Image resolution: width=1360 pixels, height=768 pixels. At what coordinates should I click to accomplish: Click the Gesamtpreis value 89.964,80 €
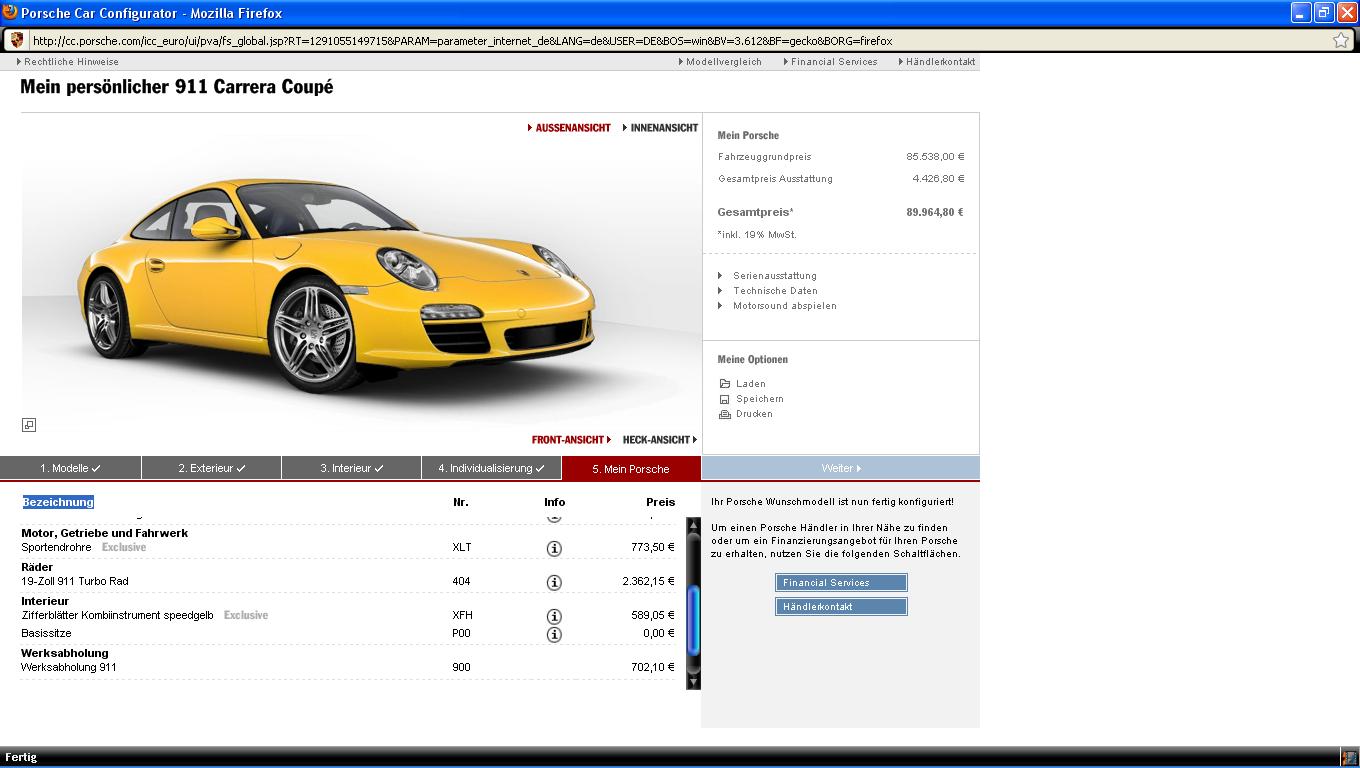point(935,212)
